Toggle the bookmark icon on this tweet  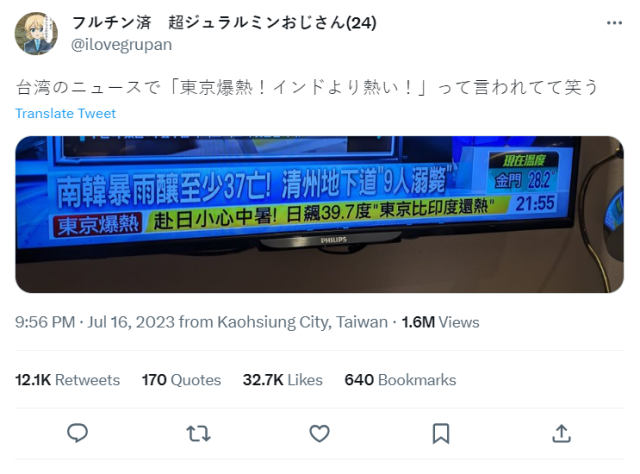pyautogui.click(x=441, y=434)
